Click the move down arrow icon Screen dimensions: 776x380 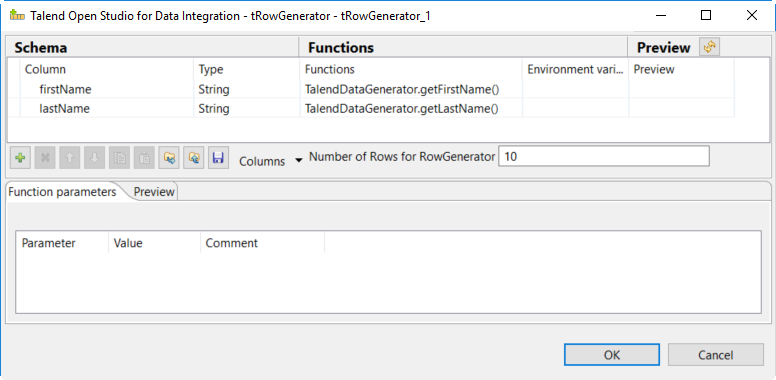tap(95, 158)
